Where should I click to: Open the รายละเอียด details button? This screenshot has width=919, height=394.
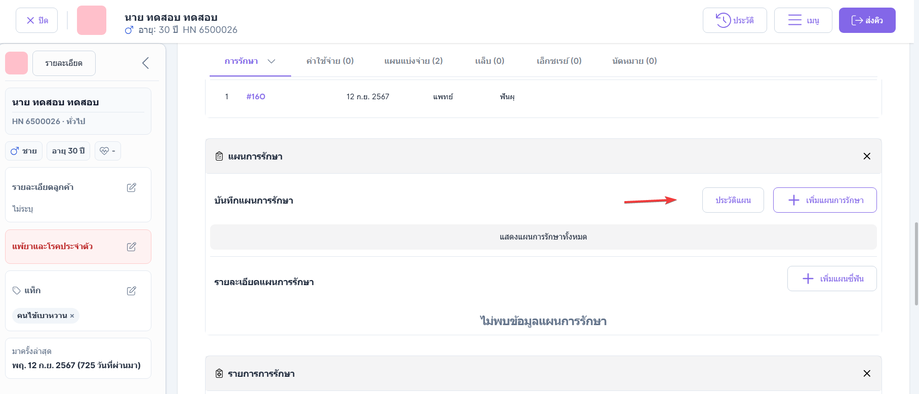[64, 63]
